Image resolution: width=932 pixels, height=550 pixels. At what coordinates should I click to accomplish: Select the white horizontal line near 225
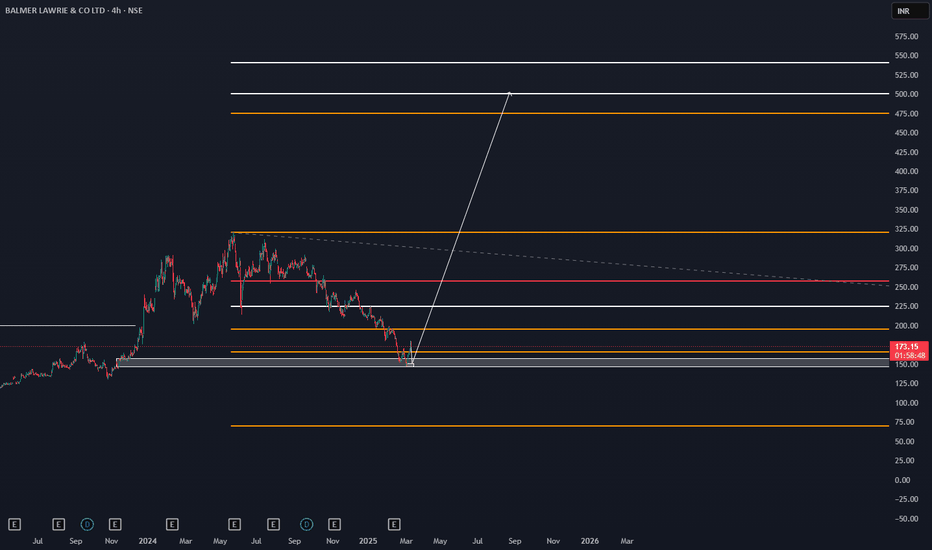pyautogui.click(x=560, y=306)
